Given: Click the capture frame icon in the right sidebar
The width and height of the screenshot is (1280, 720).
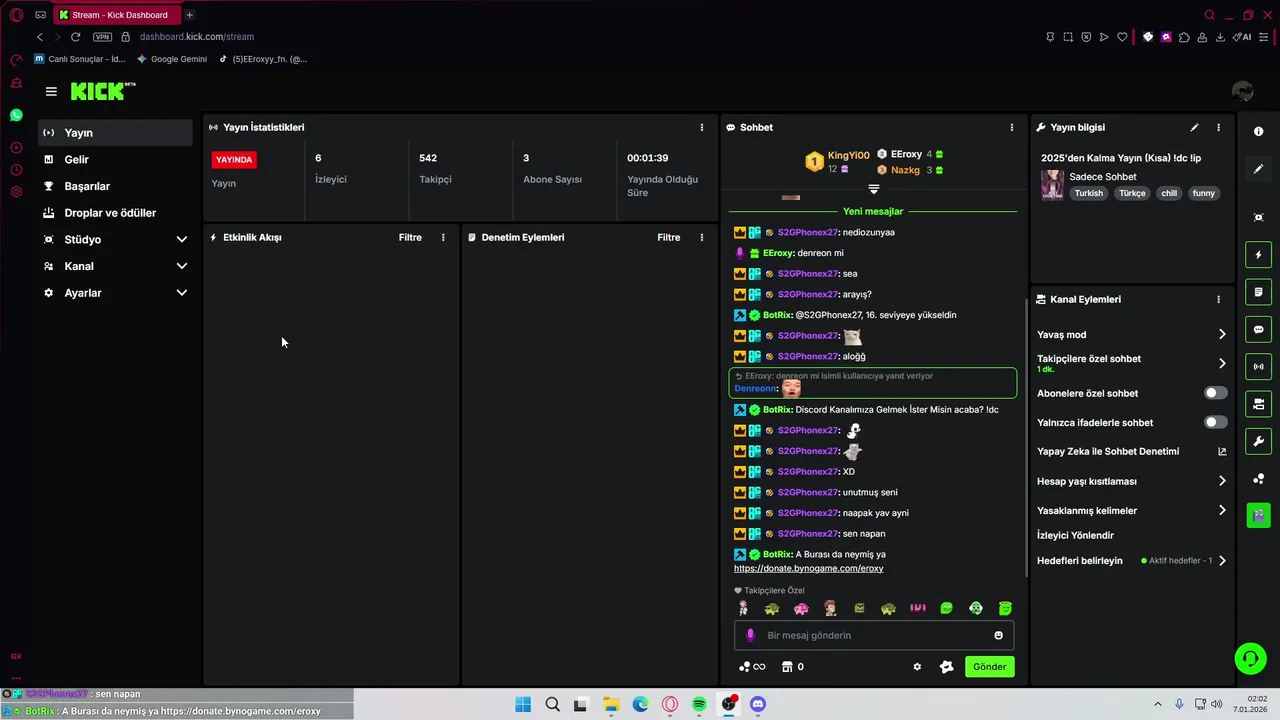Looking at the screenshot, I should pos(1259,217).
